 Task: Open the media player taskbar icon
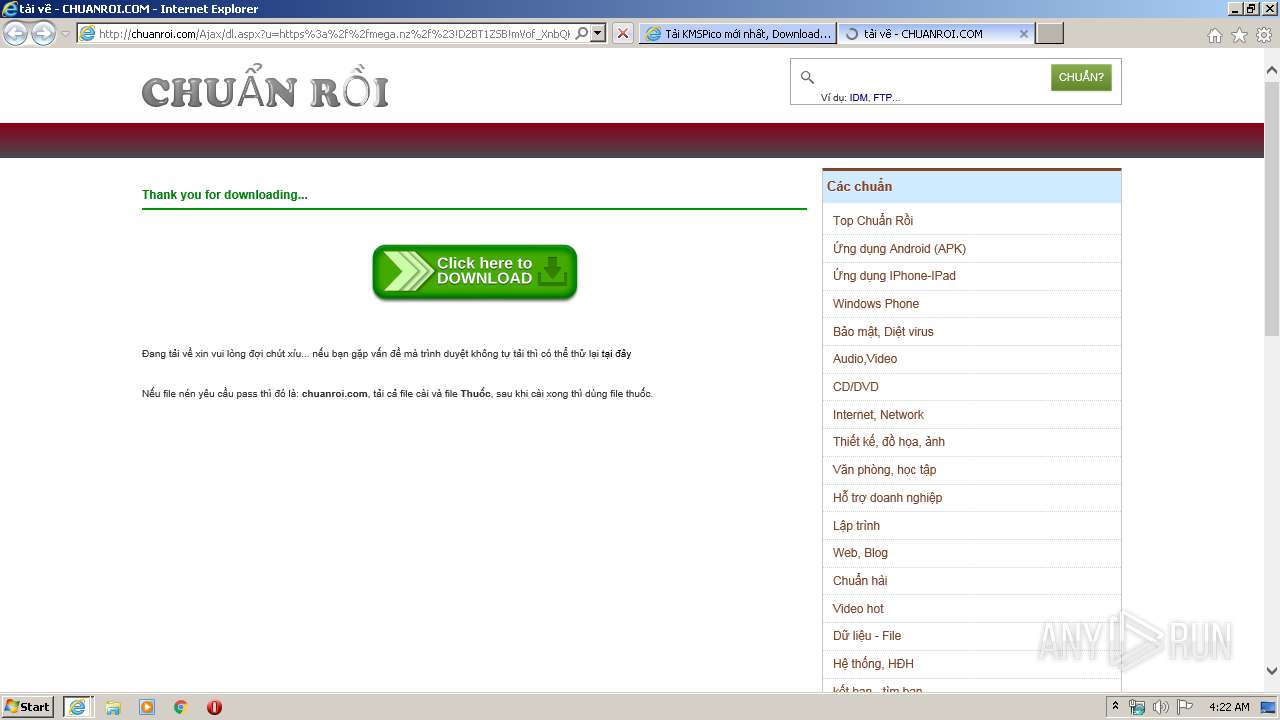pyautogui.click(x=147, y=707)
